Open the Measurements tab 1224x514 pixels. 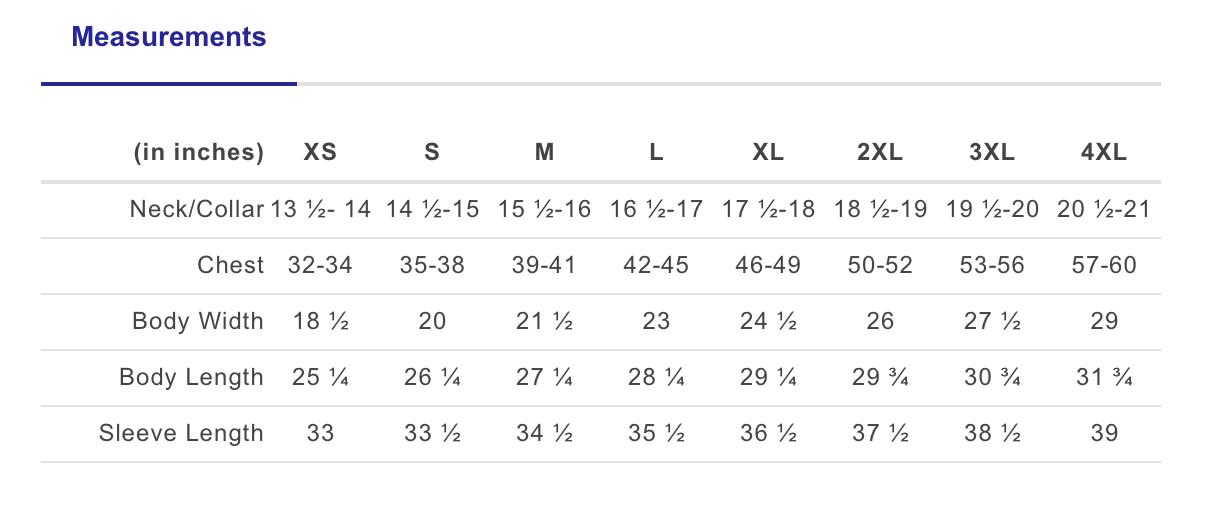[x=169, y=38]
